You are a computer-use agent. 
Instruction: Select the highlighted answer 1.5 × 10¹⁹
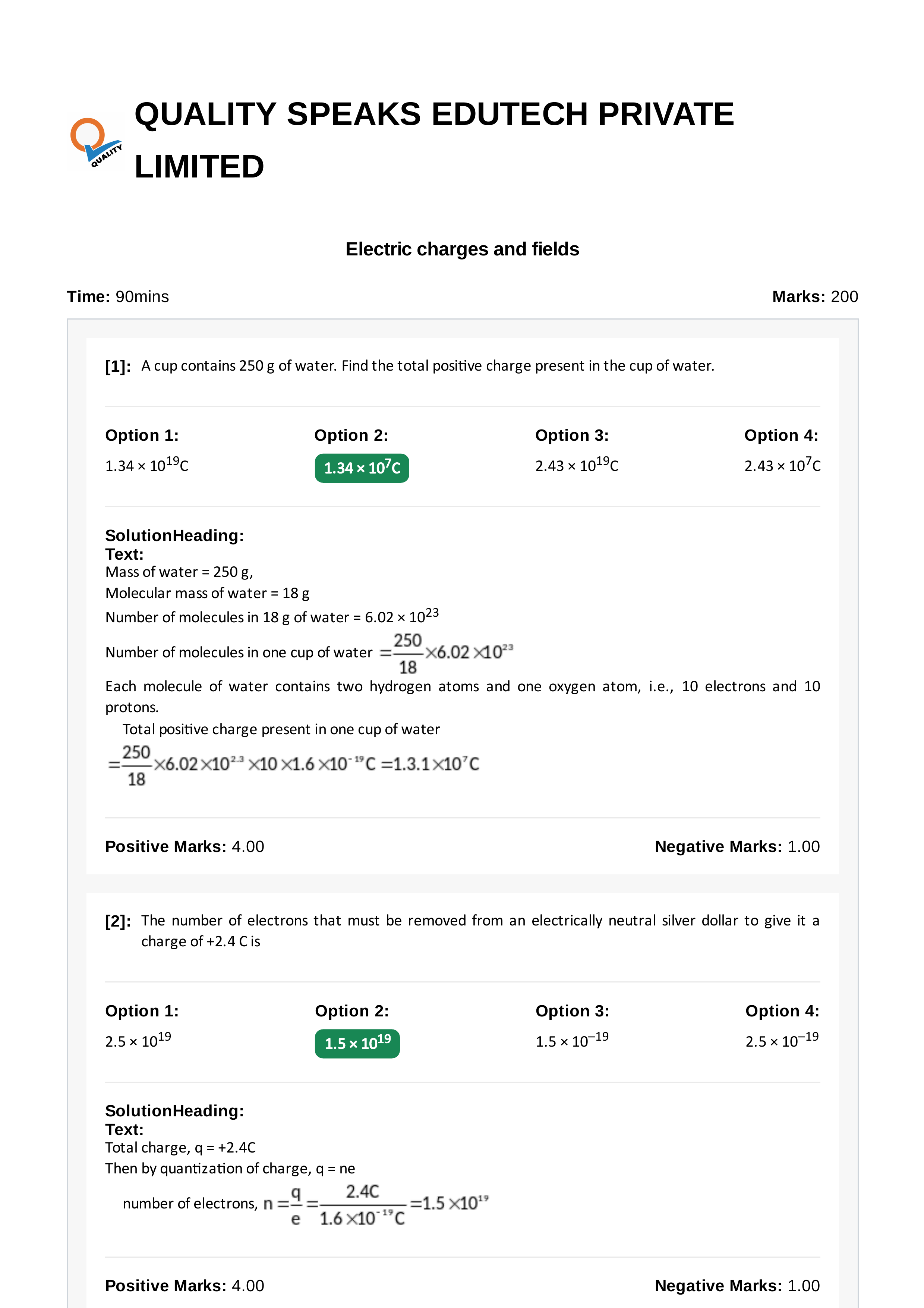pos(357,1043)
